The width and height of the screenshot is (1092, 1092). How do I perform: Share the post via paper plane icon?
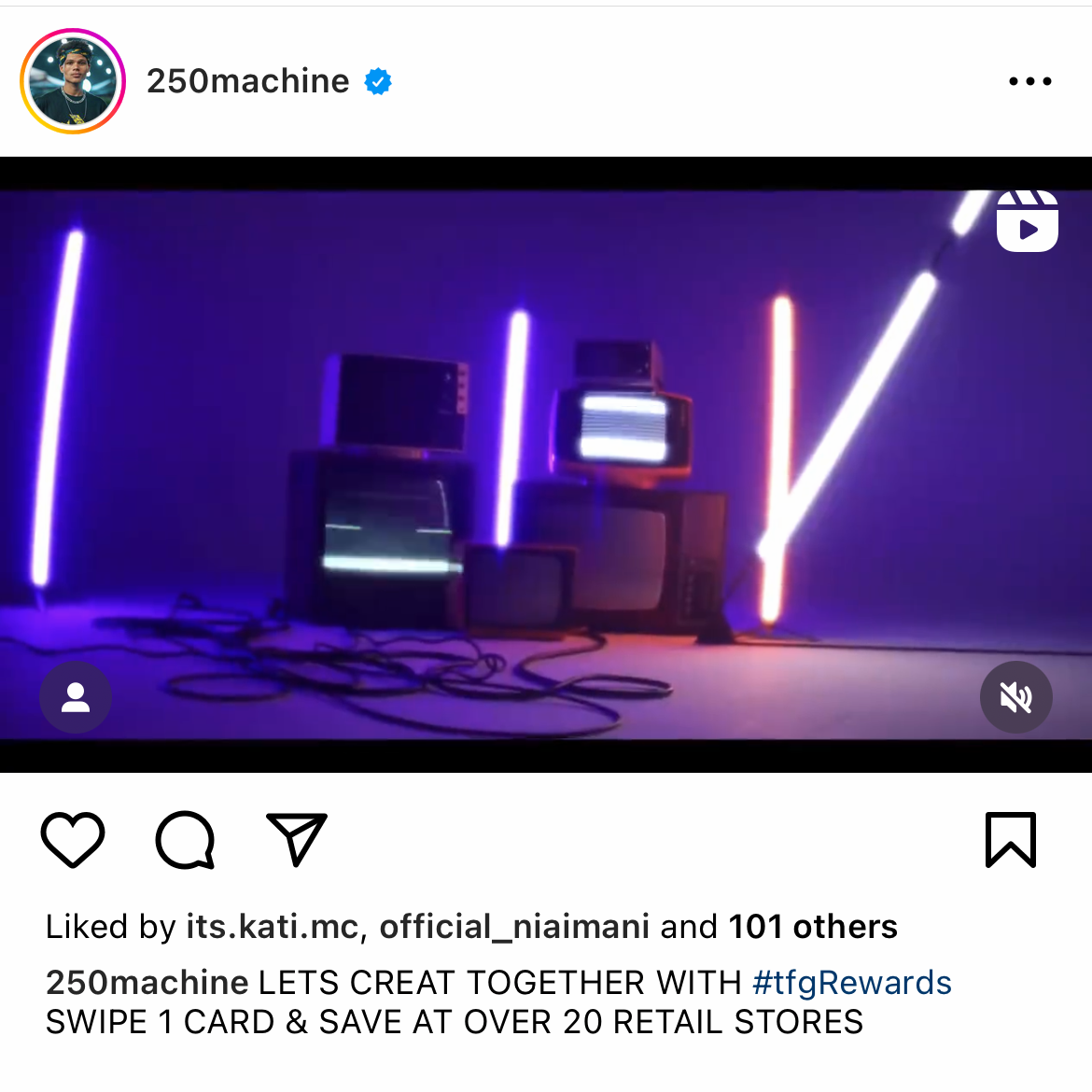297,838
